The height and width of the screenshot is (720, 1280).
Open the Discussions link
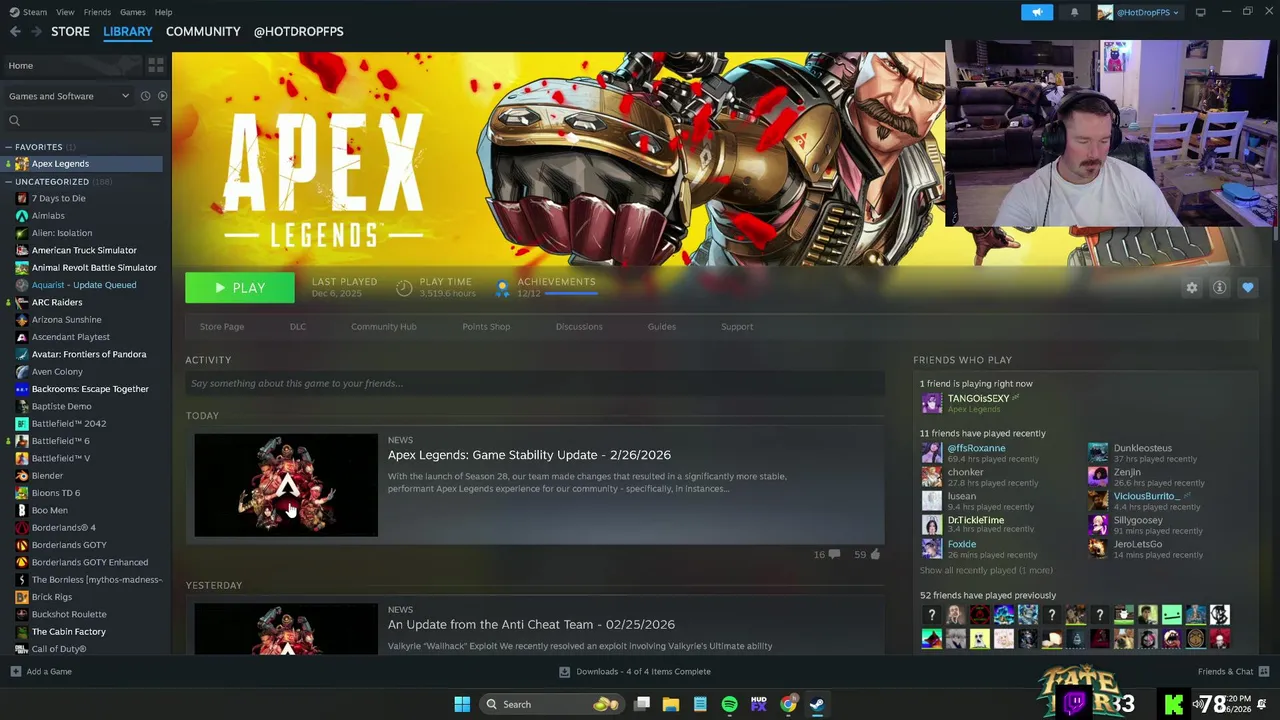tap(579, 327)
